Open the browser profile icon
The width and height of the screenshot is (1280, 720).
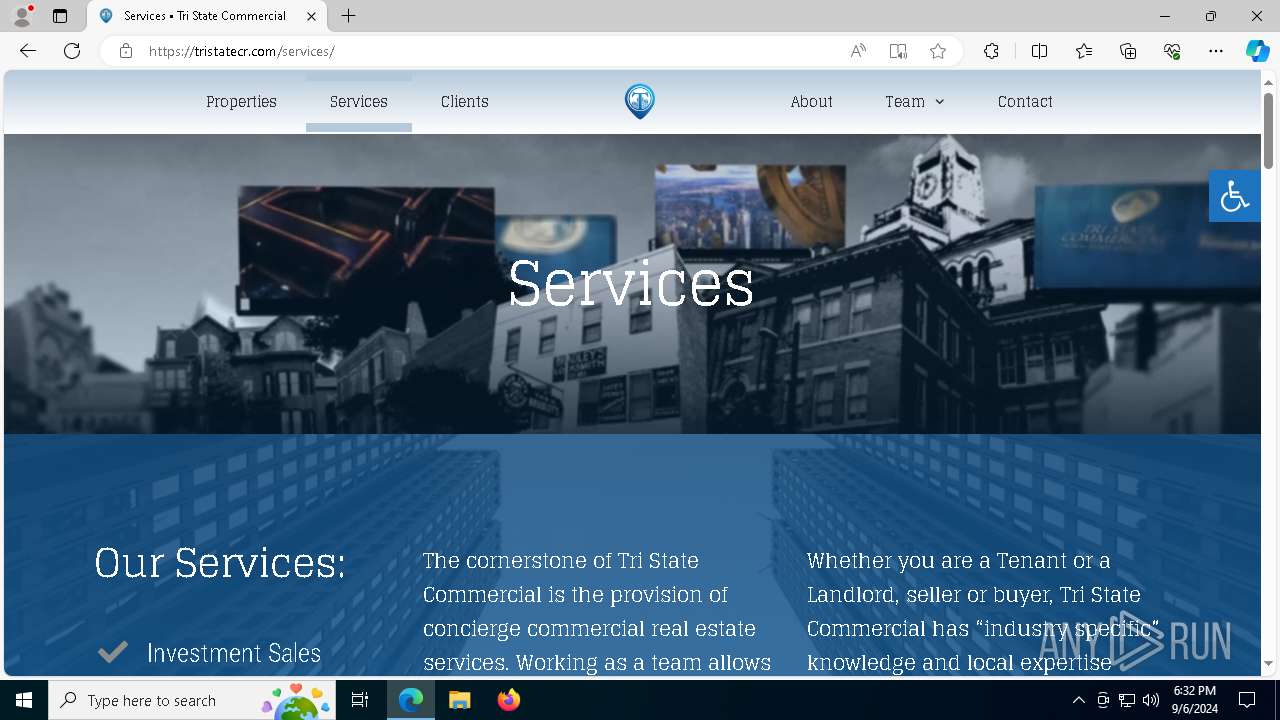tap(22, 16)
